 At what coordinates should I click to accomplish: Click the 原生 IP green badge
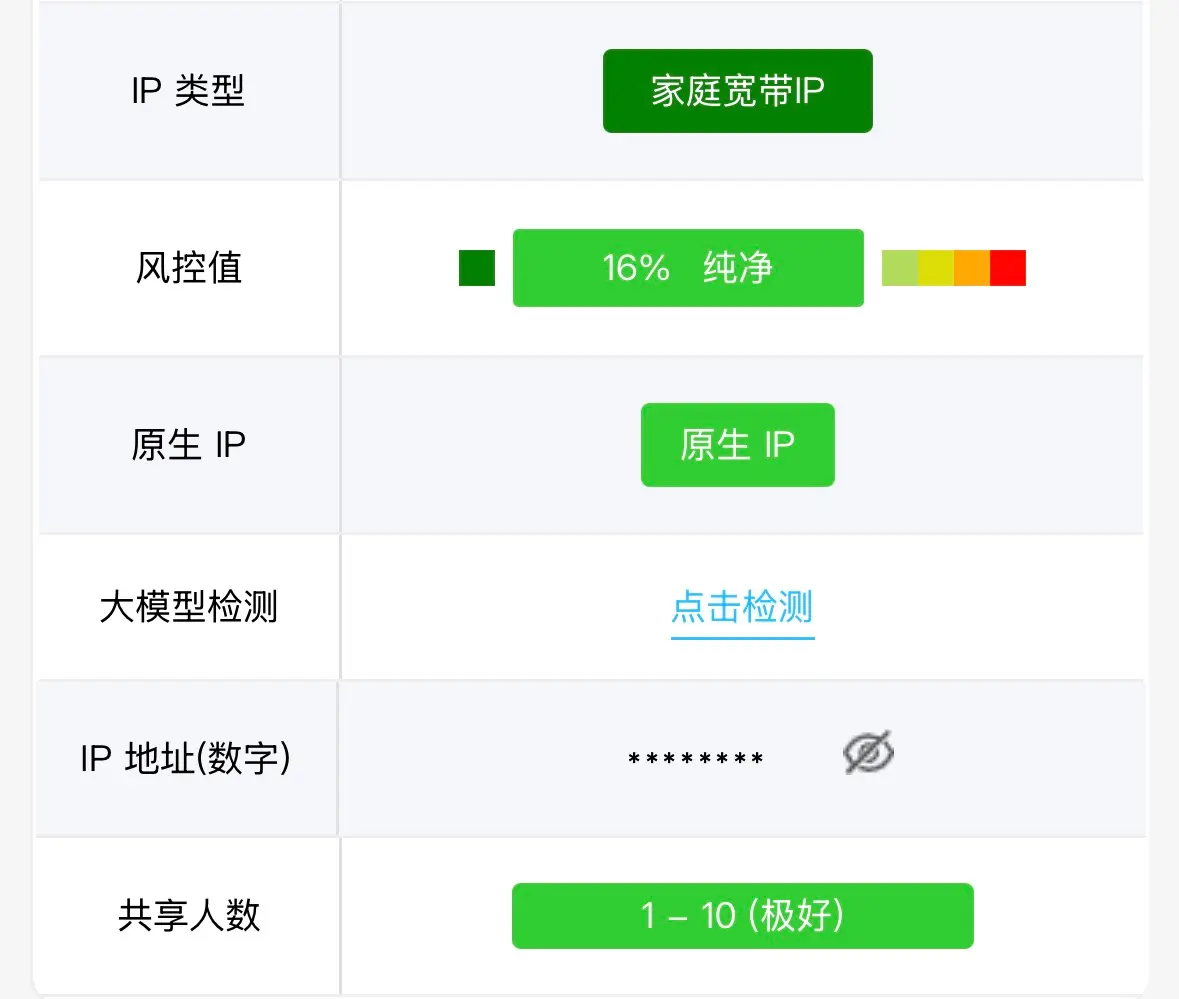(x=737, y=445)
